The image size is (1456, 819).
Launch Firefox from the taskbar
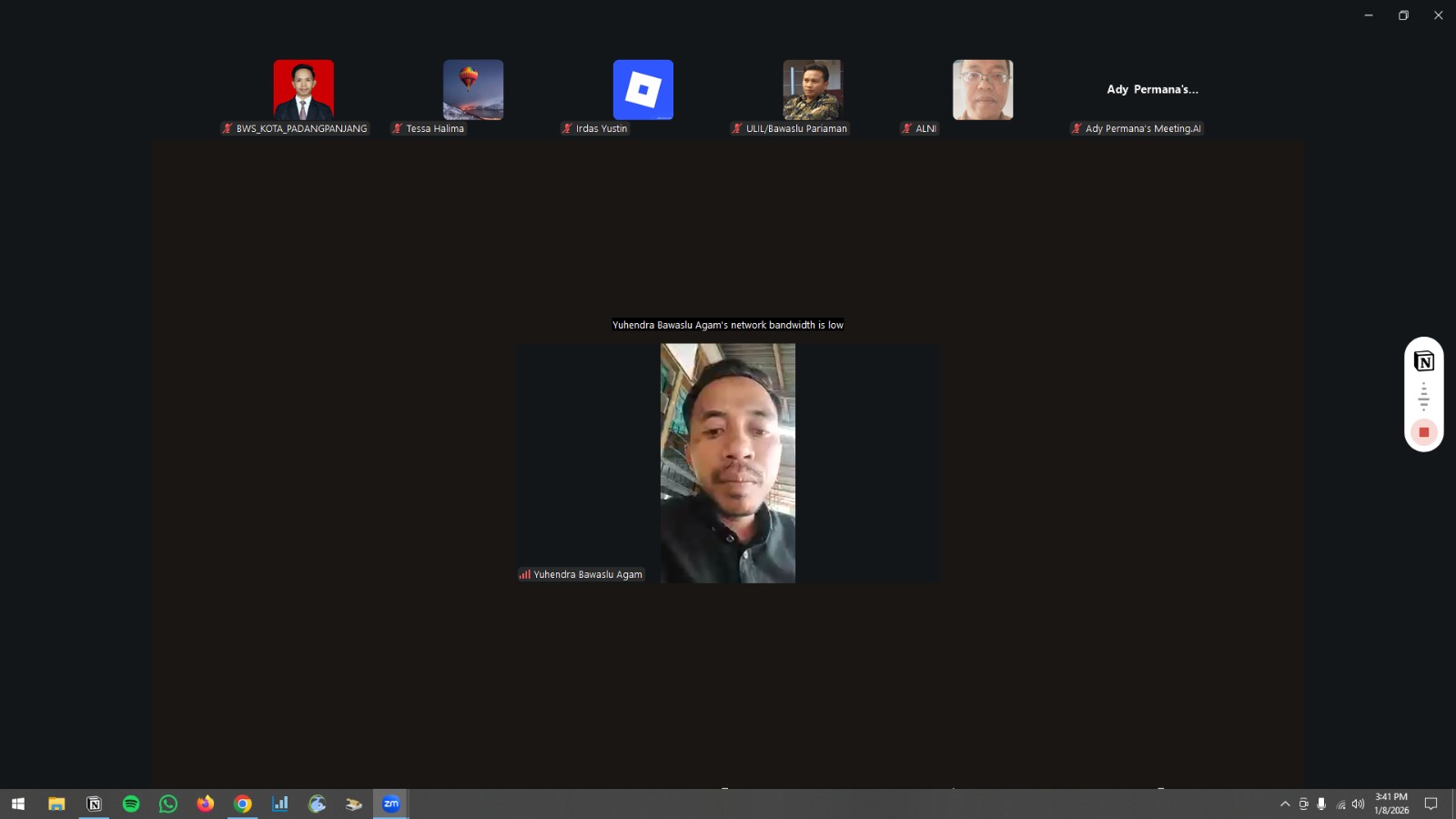click(x=206, y=804)
